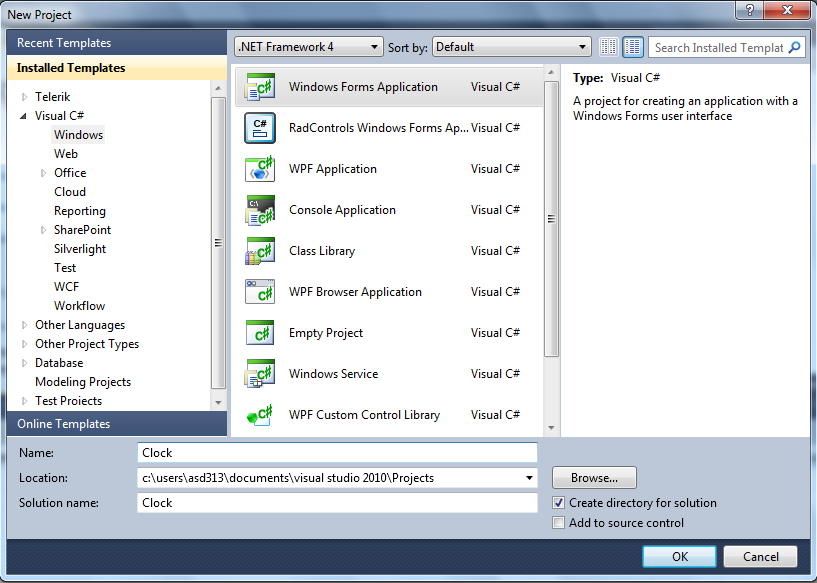Click the Console Application template icon
817x583 pixels.
(259, 210)
